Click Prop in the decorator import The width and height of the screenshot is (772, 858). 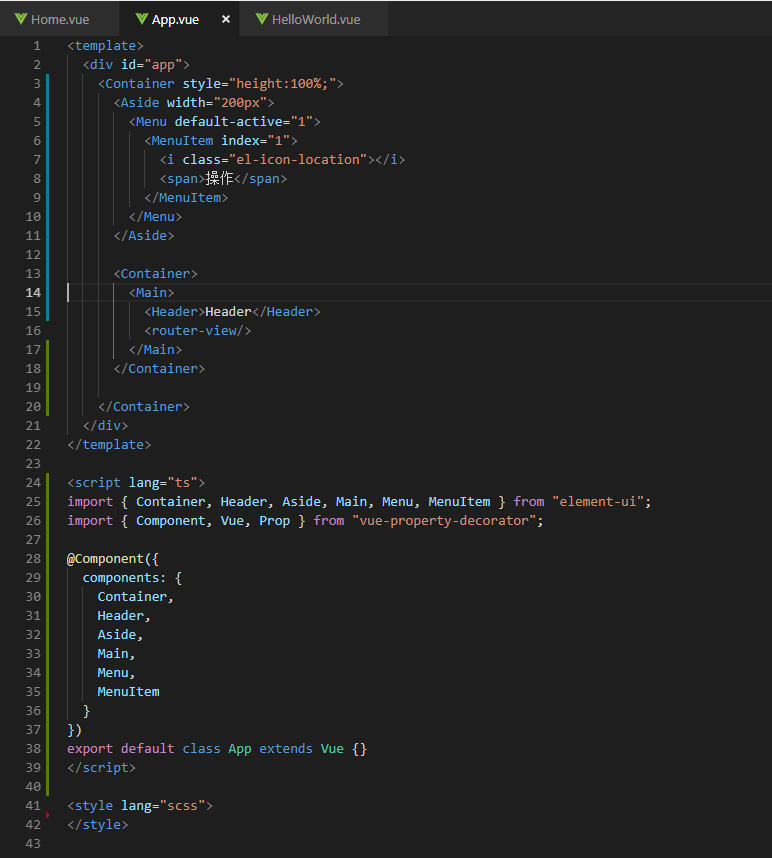pyautogui.click(x=275, y=521)
